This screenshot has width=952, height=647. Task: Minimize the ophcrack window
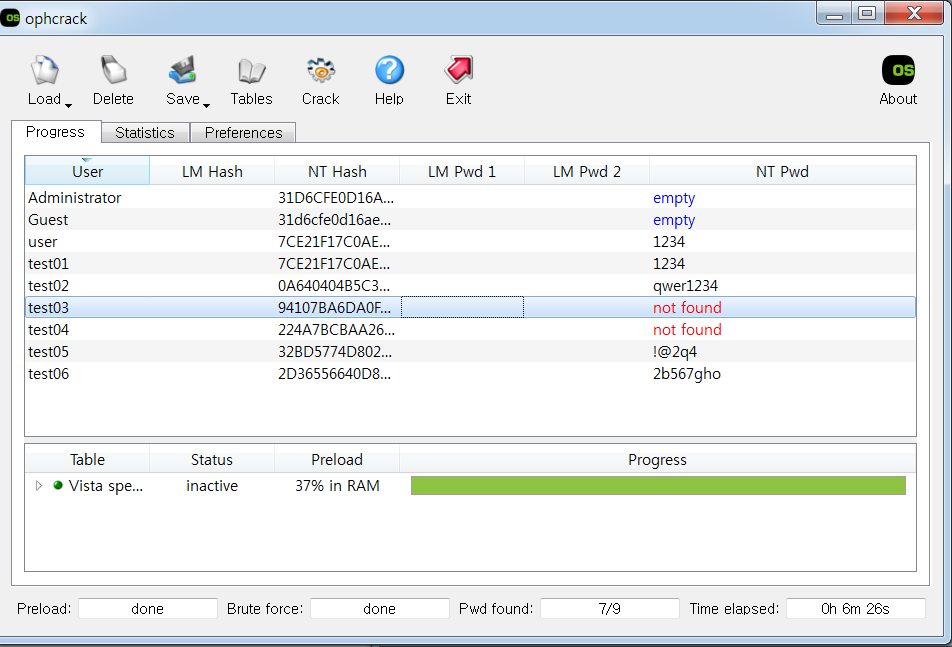coord(834,13)
